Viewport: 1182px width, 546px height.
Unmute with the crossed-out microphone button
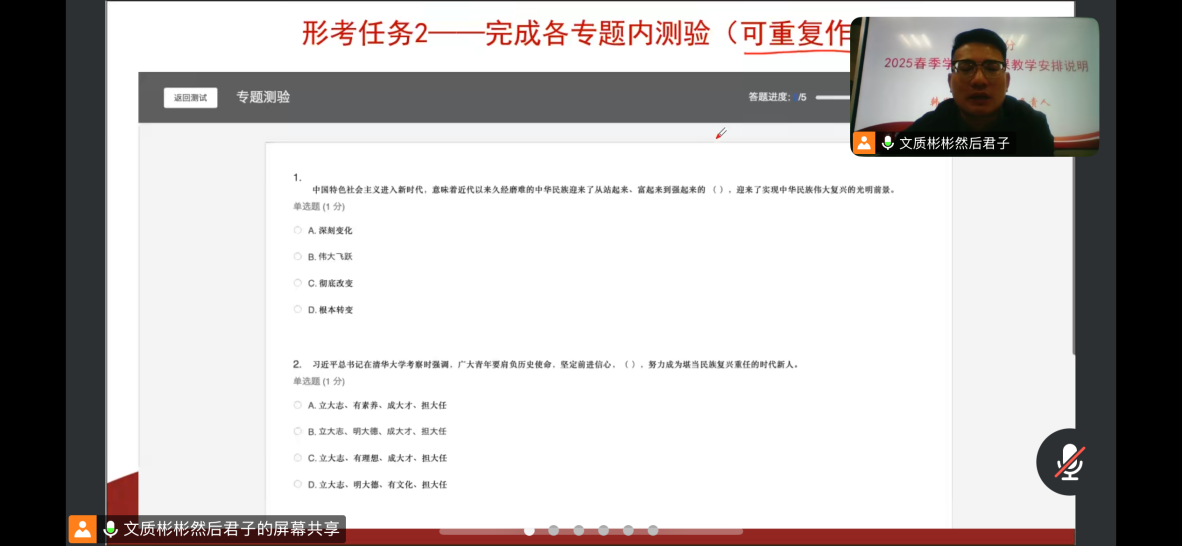coord(1069,462)
